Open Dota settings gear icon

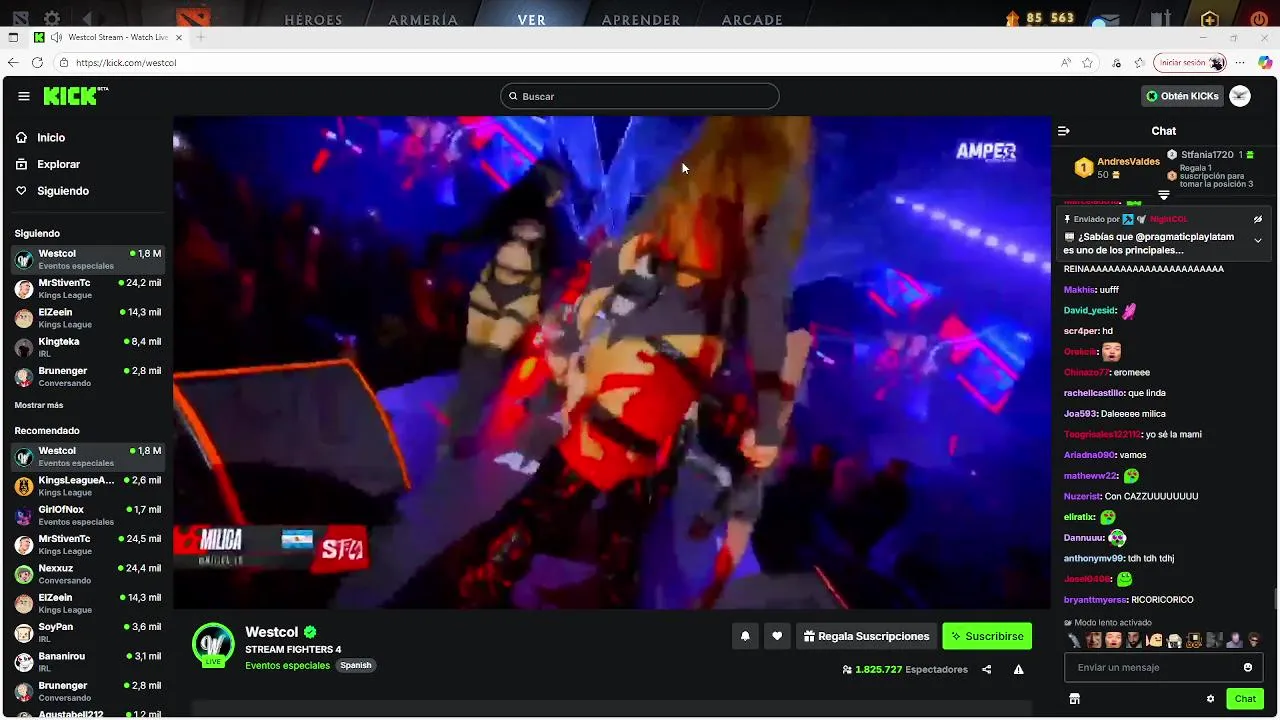(x=52, y=18)
